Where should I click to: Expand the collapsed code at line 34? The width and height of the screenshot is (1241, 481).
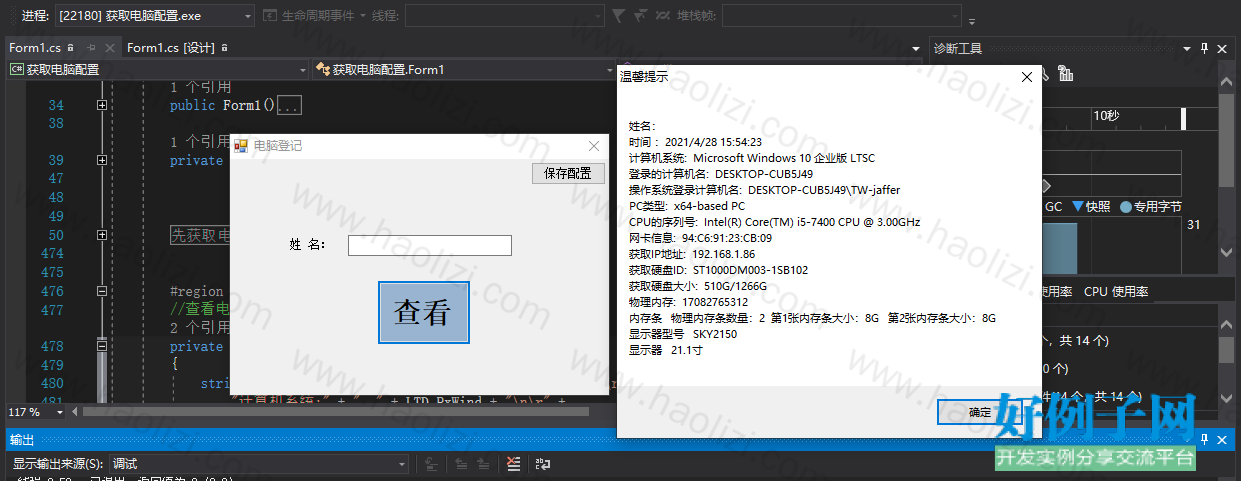click(x=102, y=105)
